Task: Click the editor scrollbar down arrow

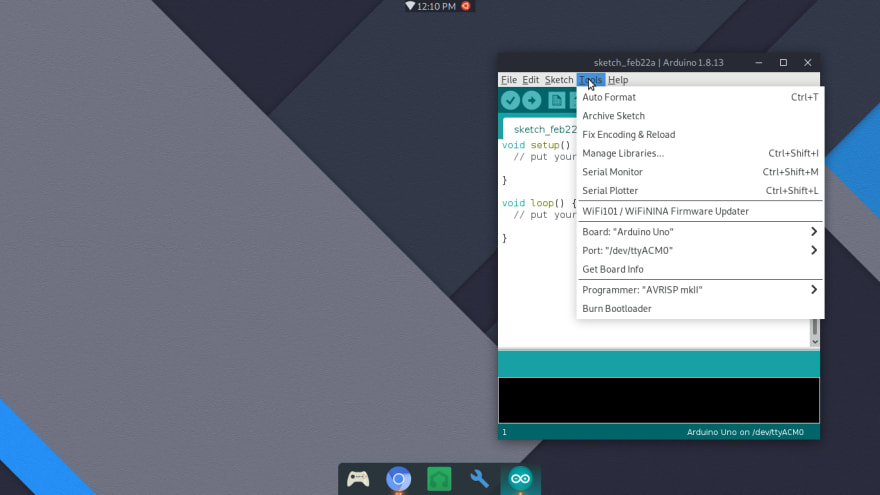Action: pos(815,341)
